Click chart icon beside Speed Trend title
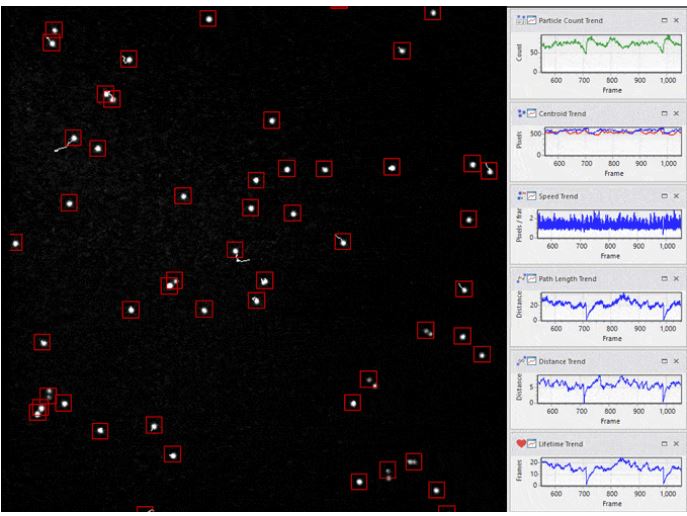 [x=532, y=196]
